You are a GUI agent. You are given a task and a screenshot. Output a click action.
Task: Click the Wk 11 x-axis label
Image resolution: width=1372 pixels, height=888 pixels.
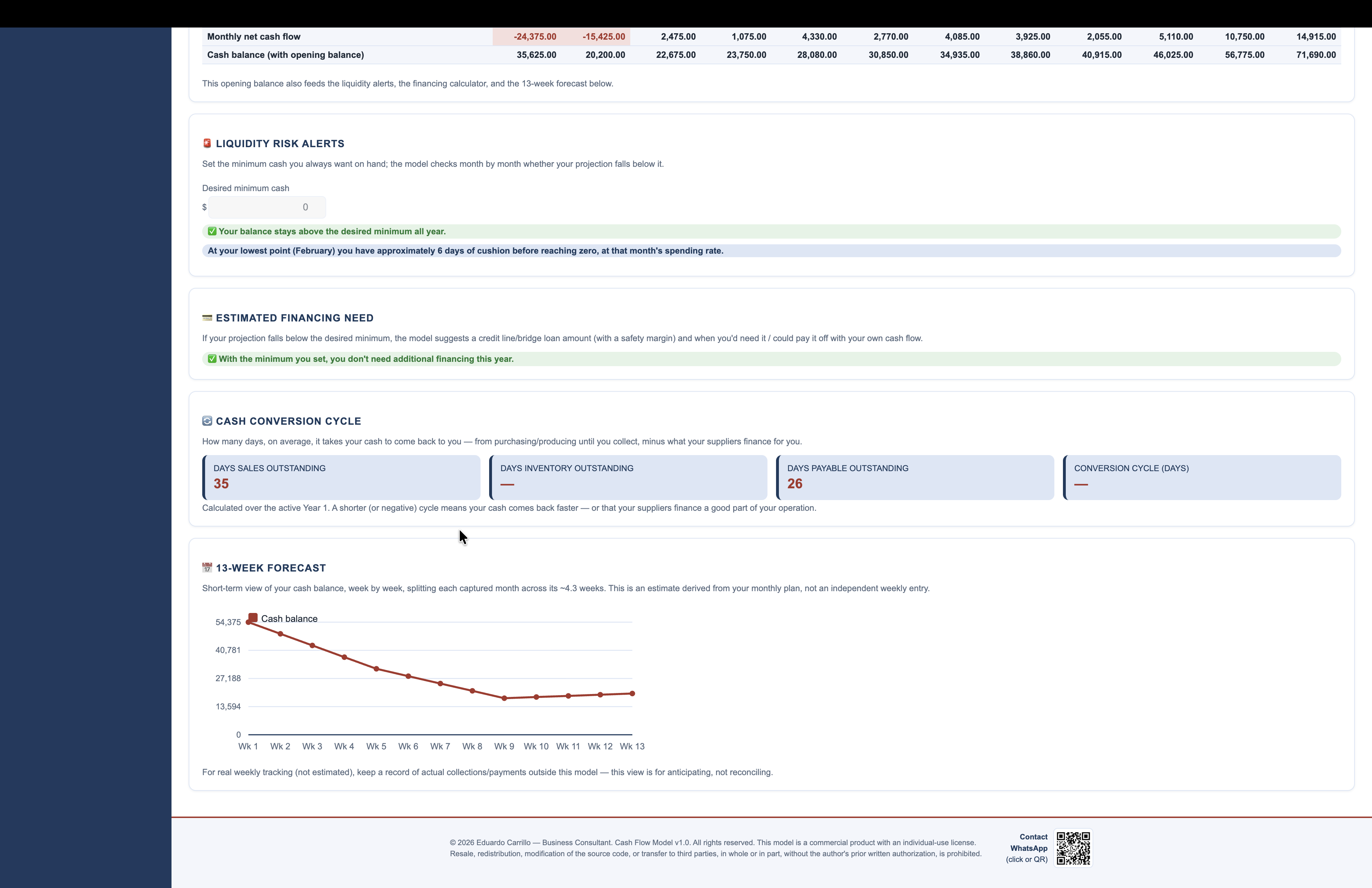568,746
